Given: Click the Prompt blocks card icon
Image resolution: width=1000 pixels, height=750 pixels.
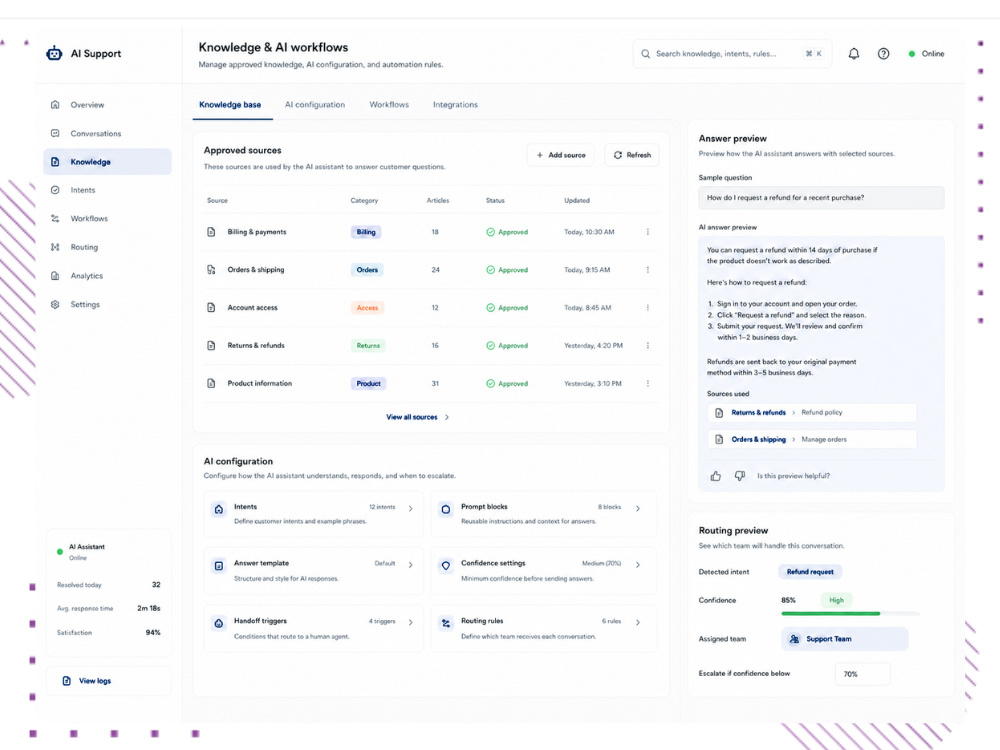Looking at the screenshot, I should [446, 509].
